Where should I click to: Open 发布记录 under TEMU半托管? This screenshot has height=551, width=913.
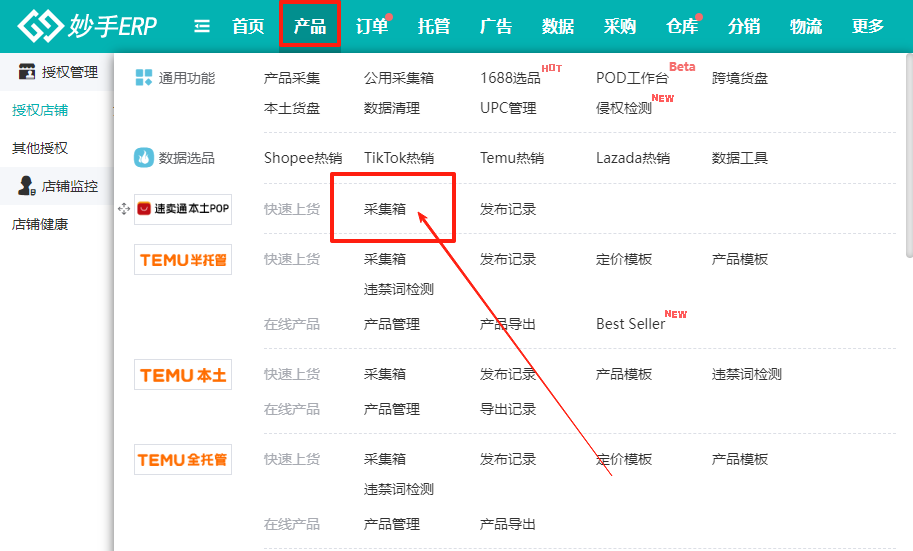508,259
